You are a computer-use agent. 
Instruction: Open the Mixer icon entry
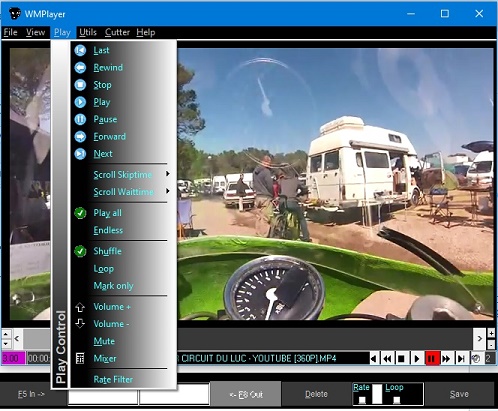80,359
